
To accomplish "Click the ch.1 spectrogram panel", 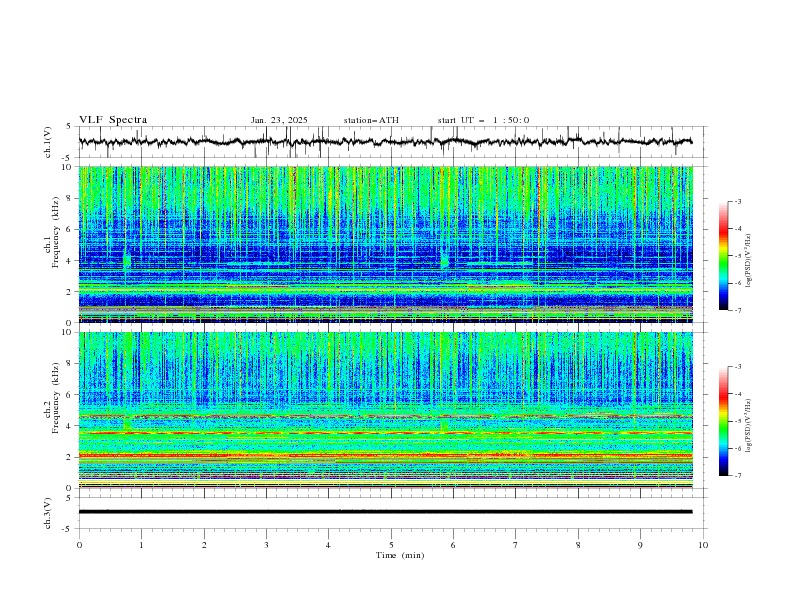I will click(386, 244).
